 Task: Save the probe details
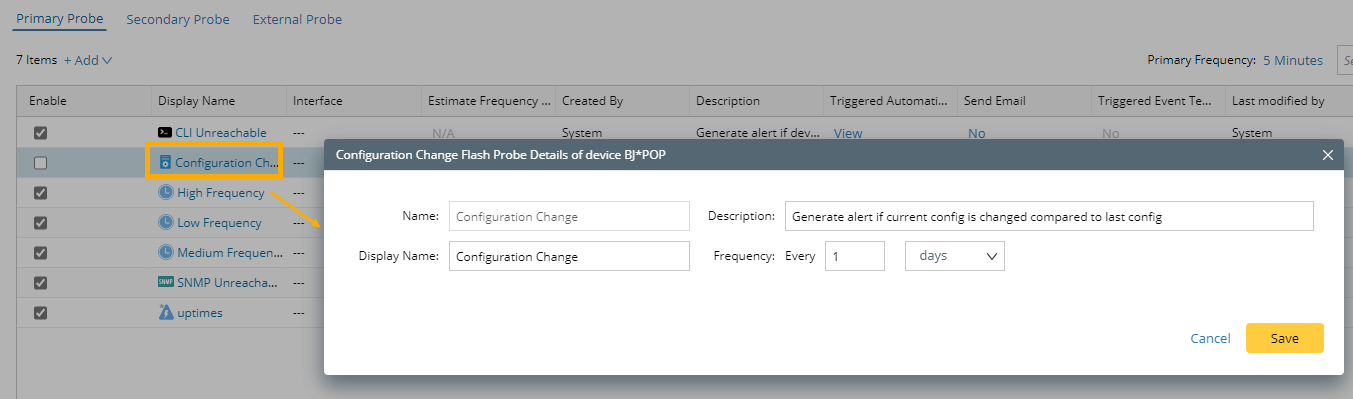tap(1285, 338)
